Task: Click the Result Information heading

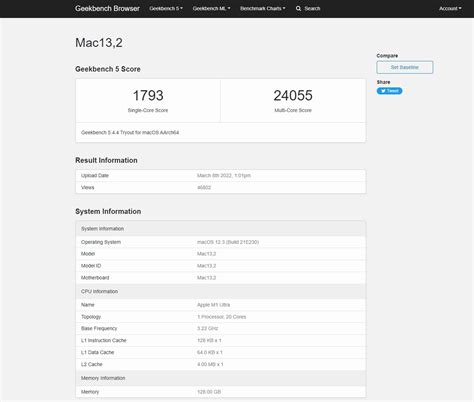Action: (106, 160)
